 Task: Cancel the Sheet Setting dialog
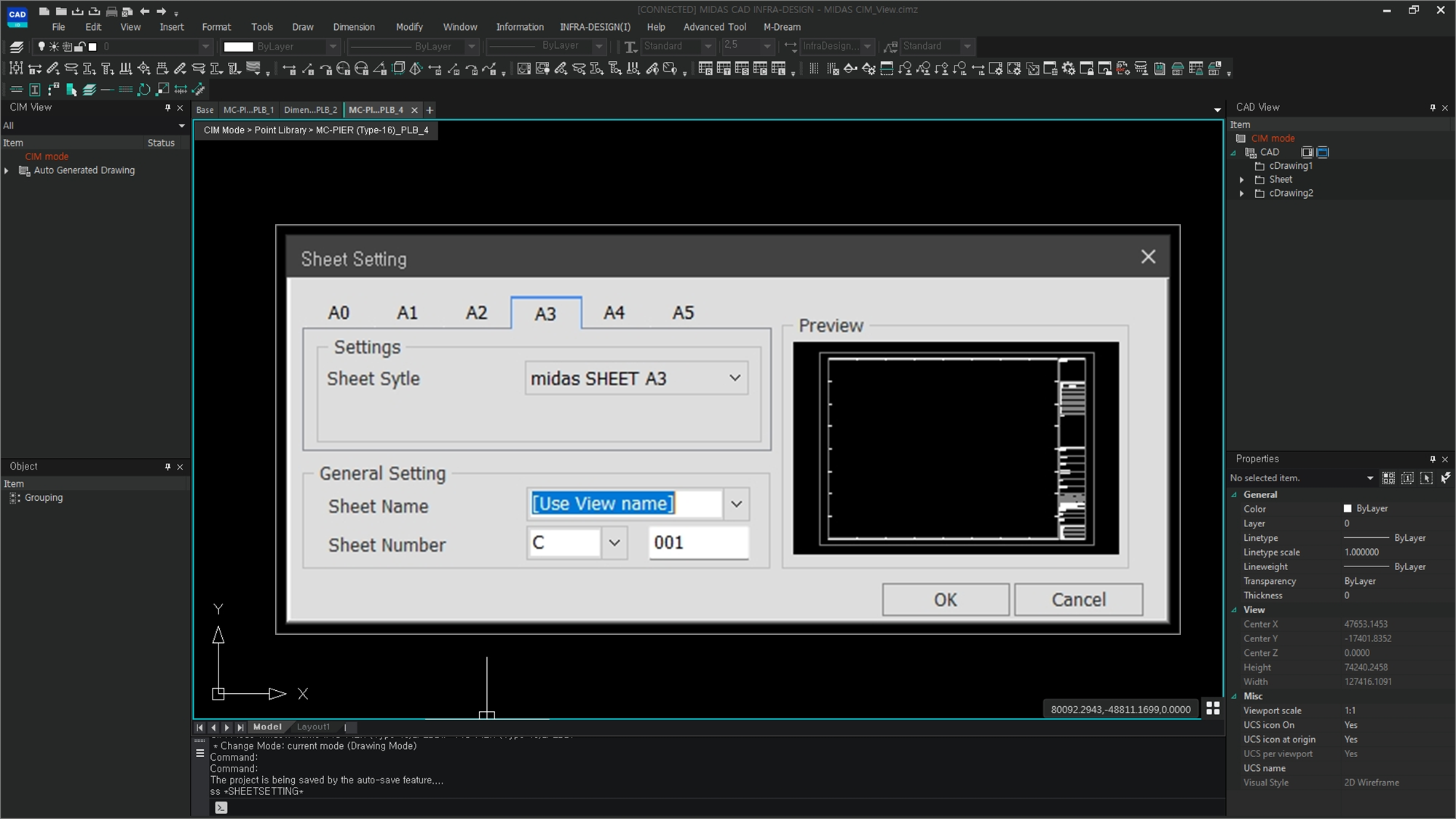click(1078, 599)
